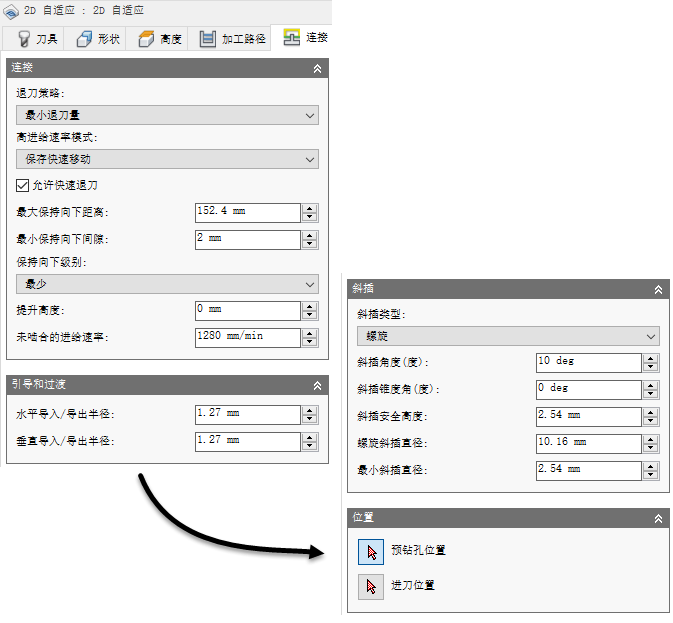Click the 螺旋斜插直径 field 10.16 mm

pyautogui.click(x=589, y=444)
